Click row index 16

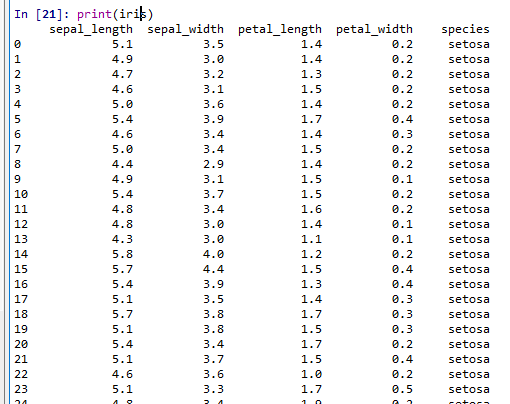pyautogui.click(x=21, y=284)
